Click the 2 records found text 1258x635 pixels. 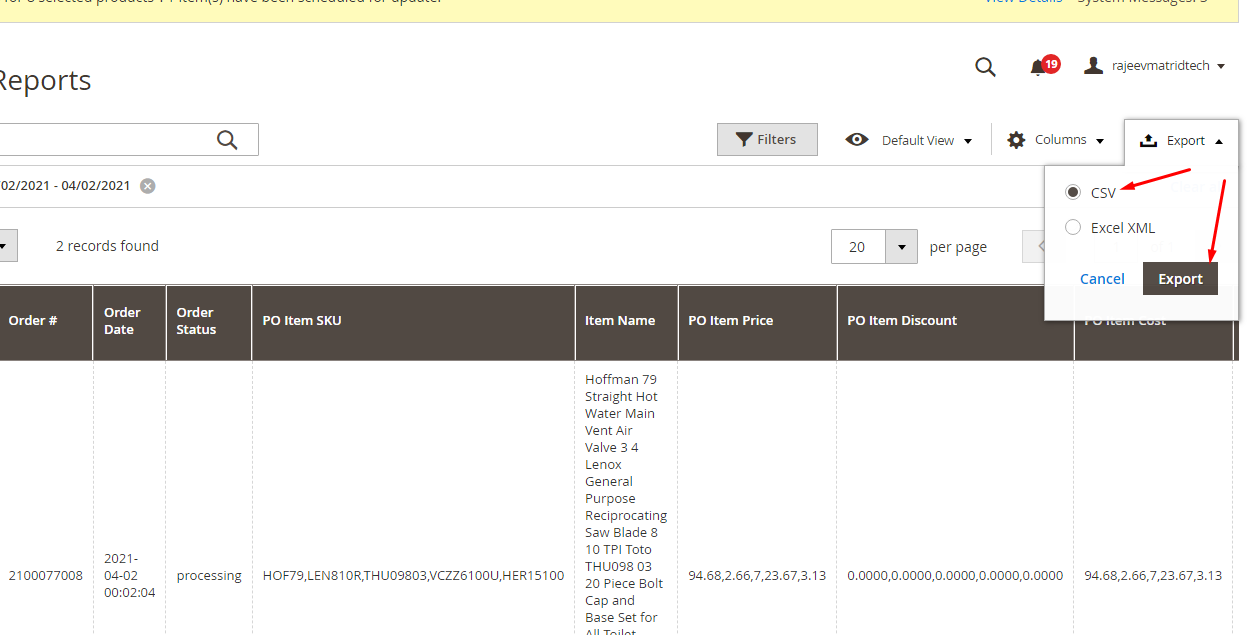pos(107,246)
